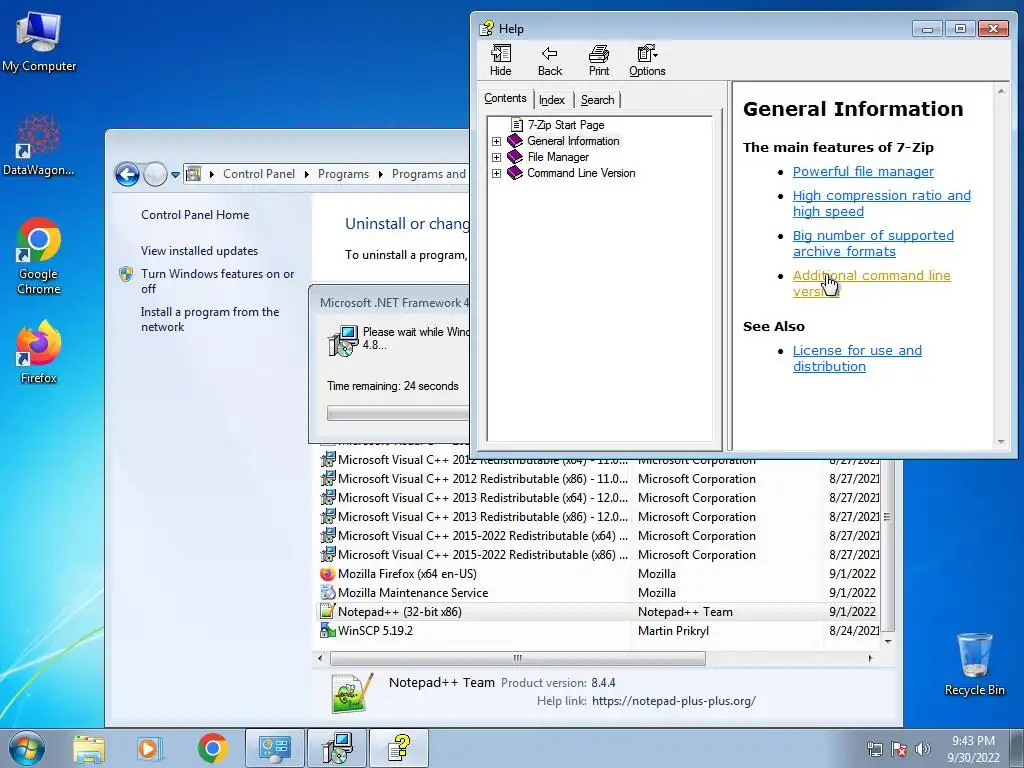Click the Control Panel back arrow button

click(127, 174)
